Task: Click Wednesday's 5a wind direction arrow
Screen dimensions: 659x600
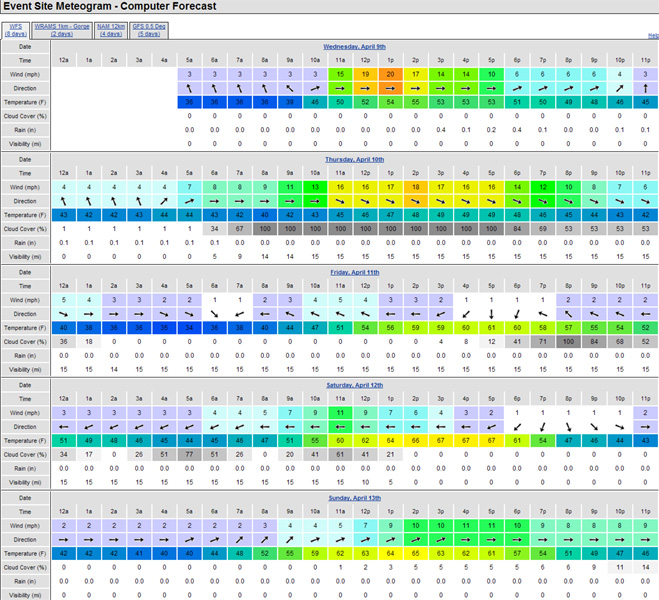Action: pyautogui.click(x=190, y=88)
